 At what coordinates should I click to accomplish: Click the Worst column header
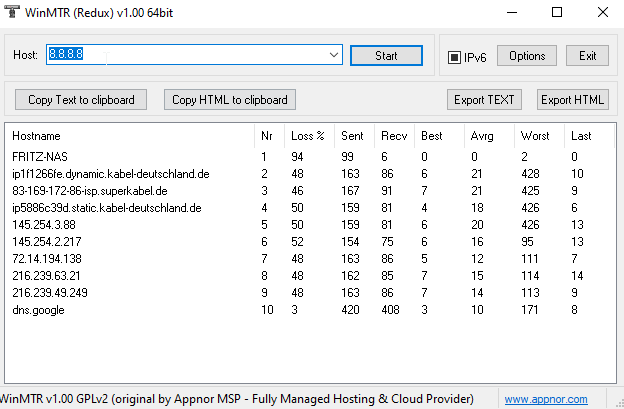[x=533, y=135]
